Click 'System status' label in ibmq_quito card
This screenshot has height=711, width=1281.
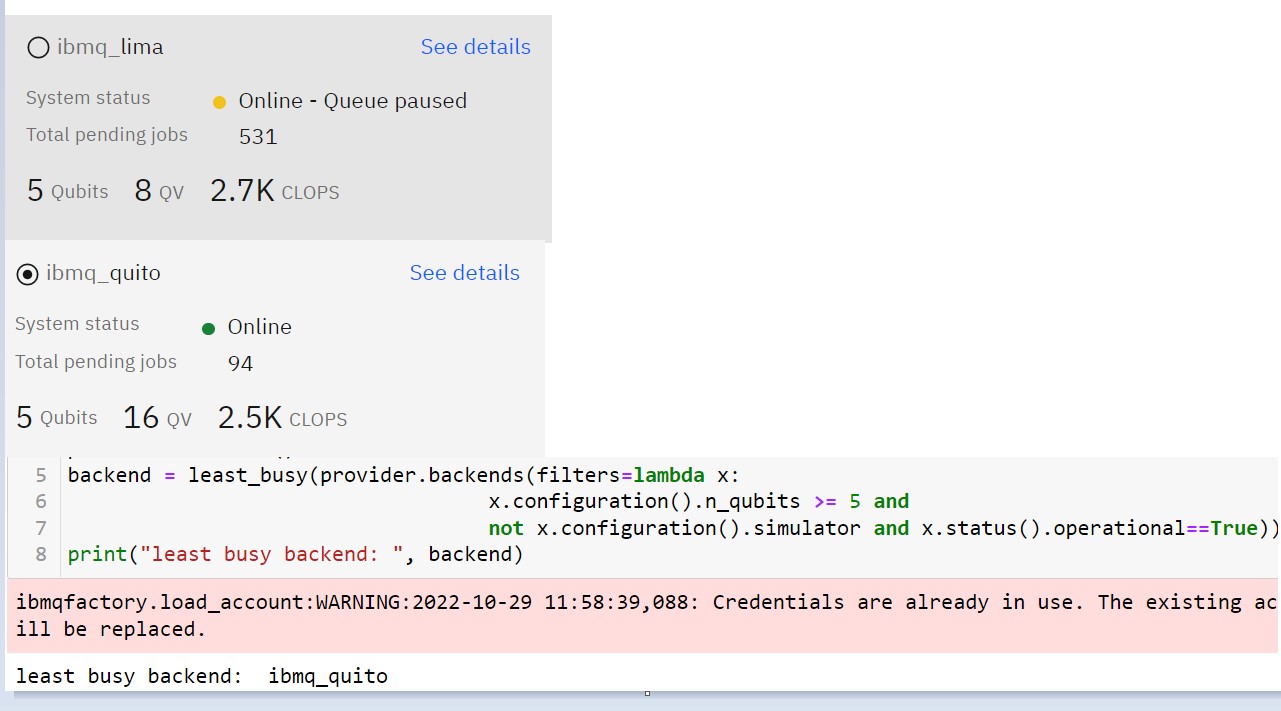click(77, 324)
